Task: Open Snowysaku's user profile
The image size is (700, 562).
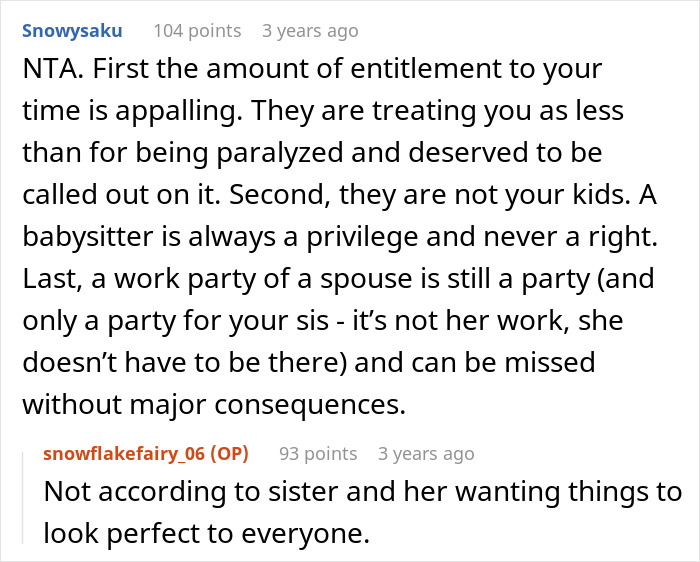Action: 71,31
